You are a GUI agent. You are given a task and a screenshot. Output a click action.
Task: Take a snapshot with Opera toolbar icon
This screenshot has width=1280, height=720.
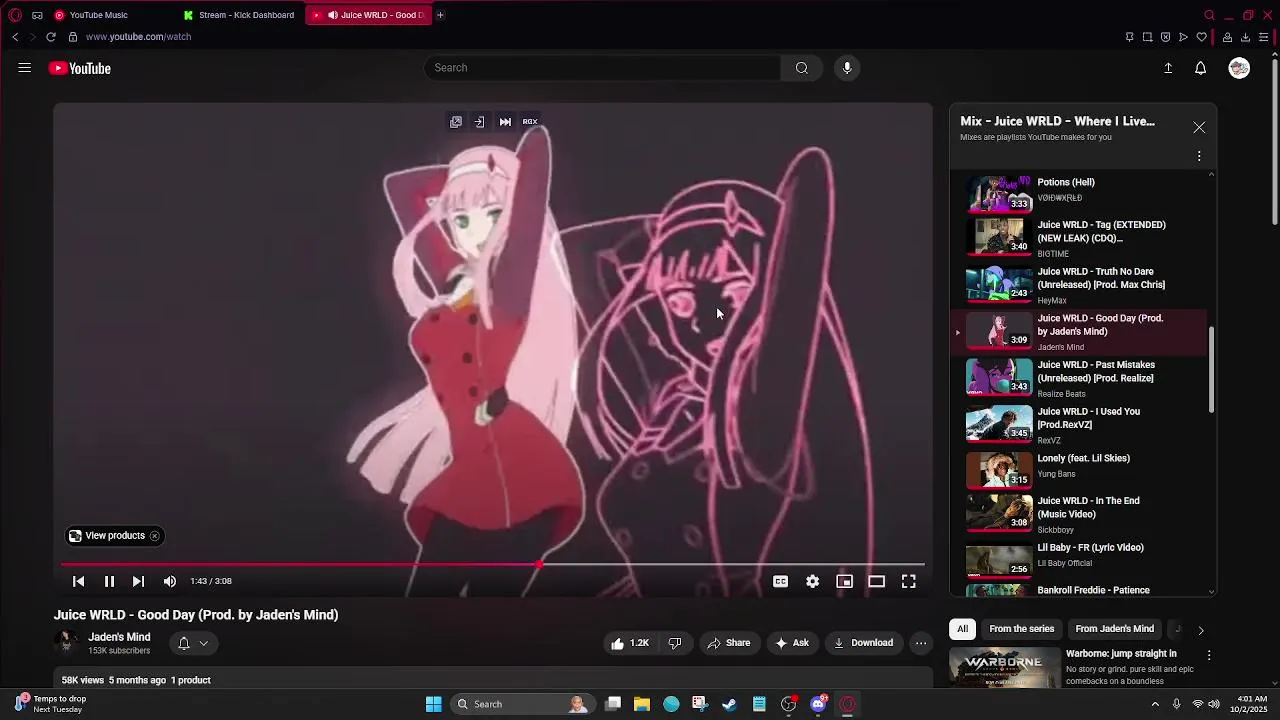coord(1147,37)
